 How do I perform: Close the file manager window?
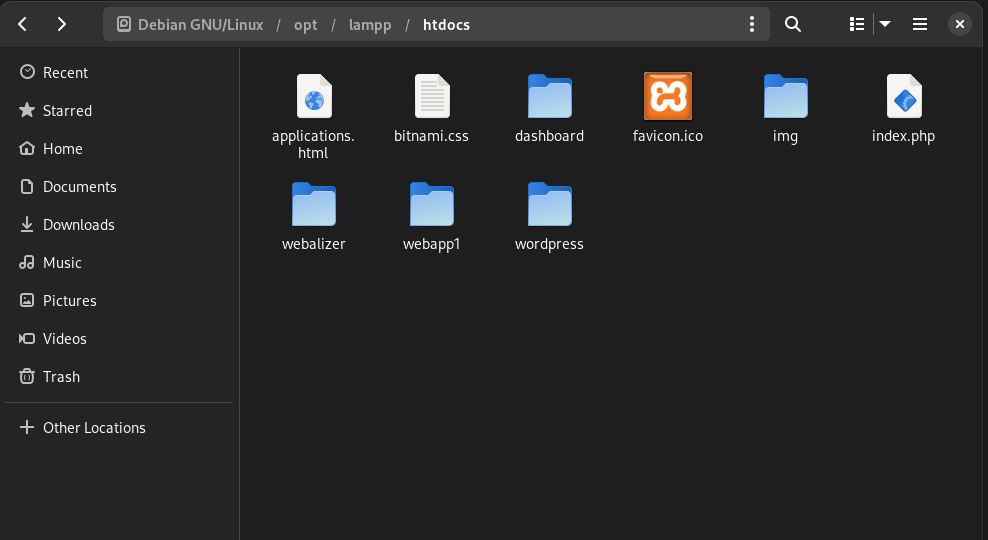959,24
